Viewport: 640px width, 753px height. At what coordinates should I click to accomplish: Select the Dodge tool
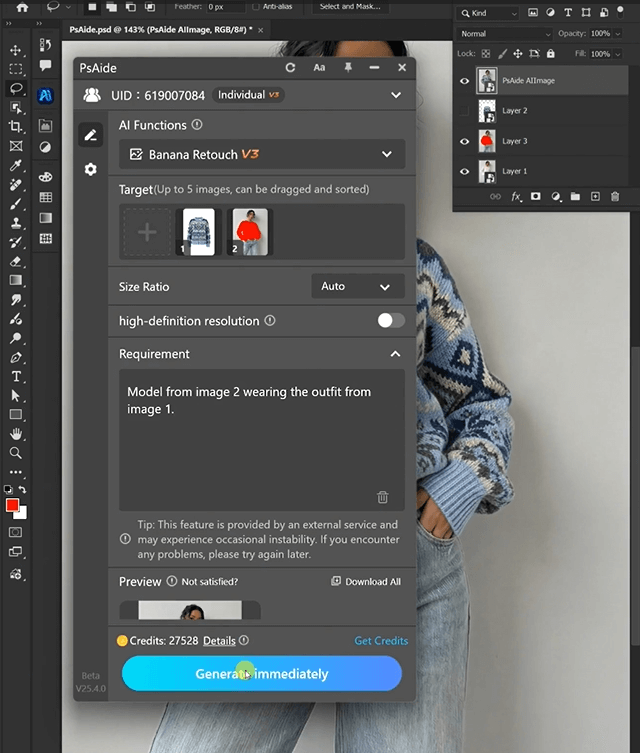pyautogui.click(x=15, y=338)
